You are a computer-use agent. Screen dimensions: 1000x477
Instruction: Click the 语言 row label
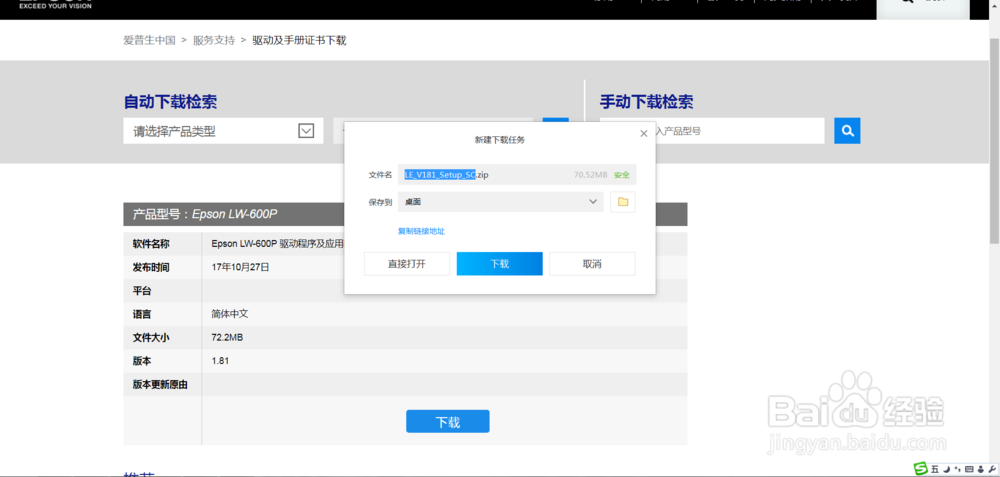pyautogui.click(x=142, y=314)
